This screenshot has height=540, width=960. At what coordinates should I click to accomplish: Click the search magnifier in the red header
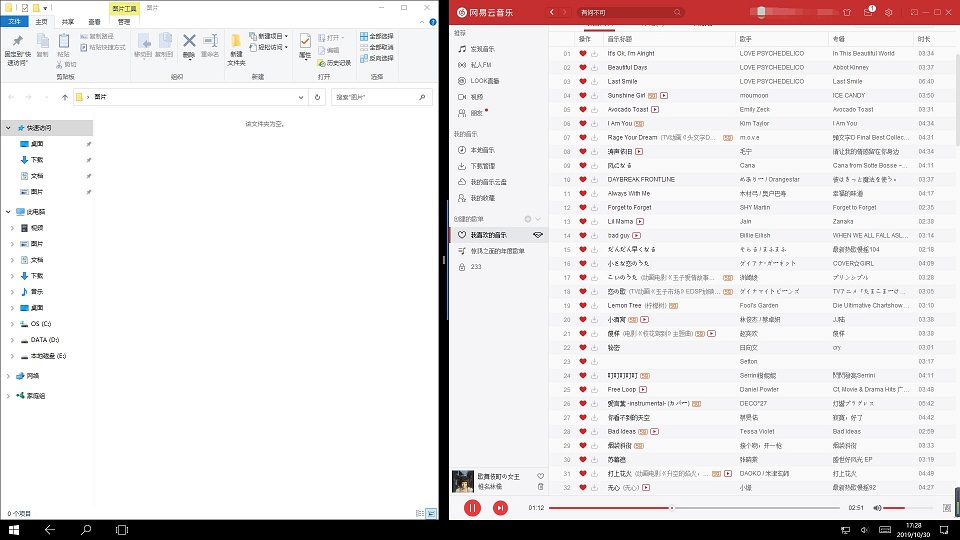[x=677, y=12]
